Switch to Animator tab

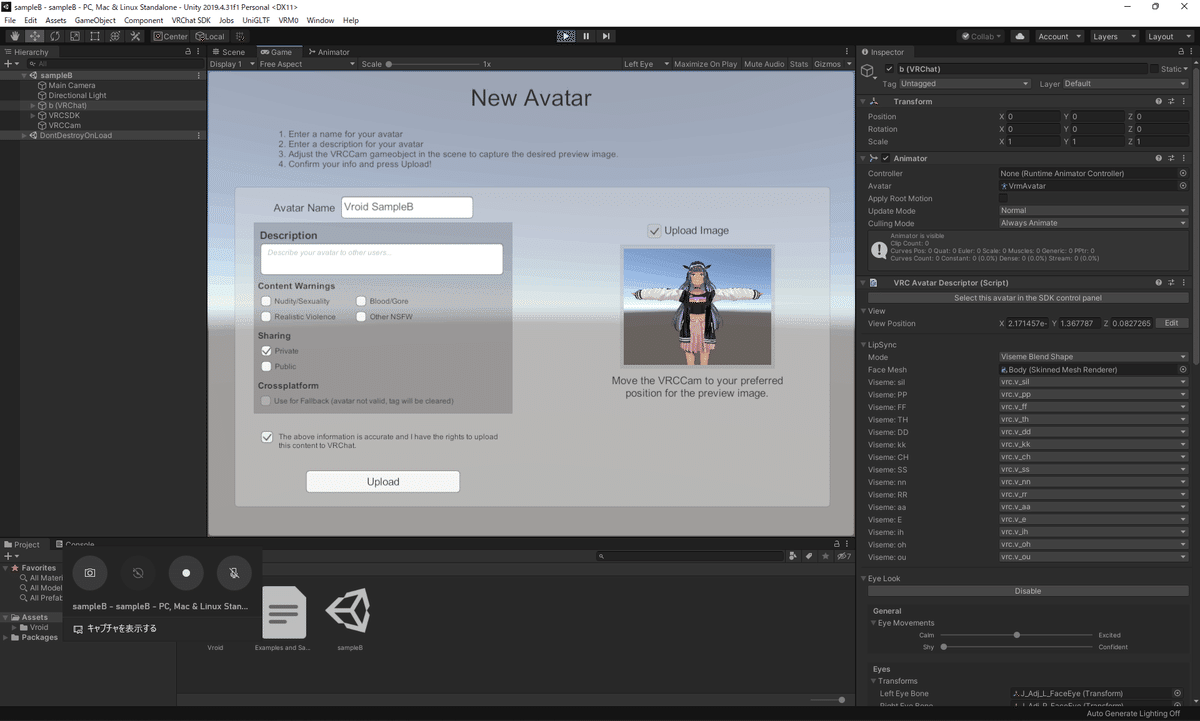pyautogui.click(x=330, y=52)
